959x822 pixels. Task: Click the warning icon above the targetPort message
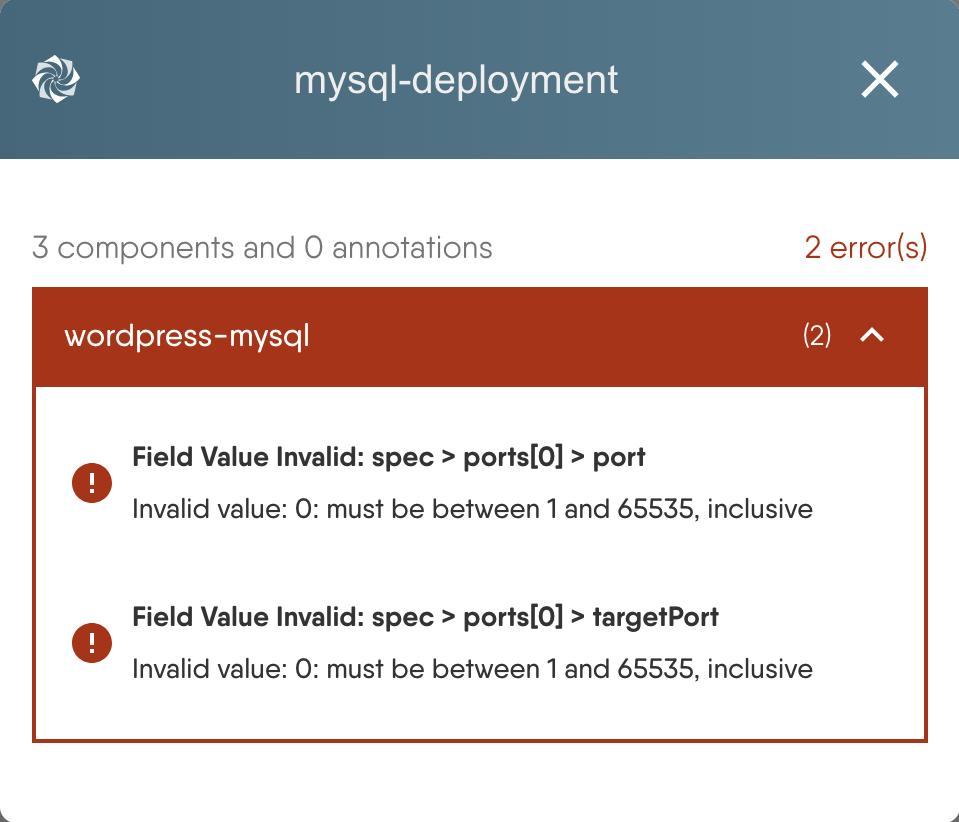(92, 643)
